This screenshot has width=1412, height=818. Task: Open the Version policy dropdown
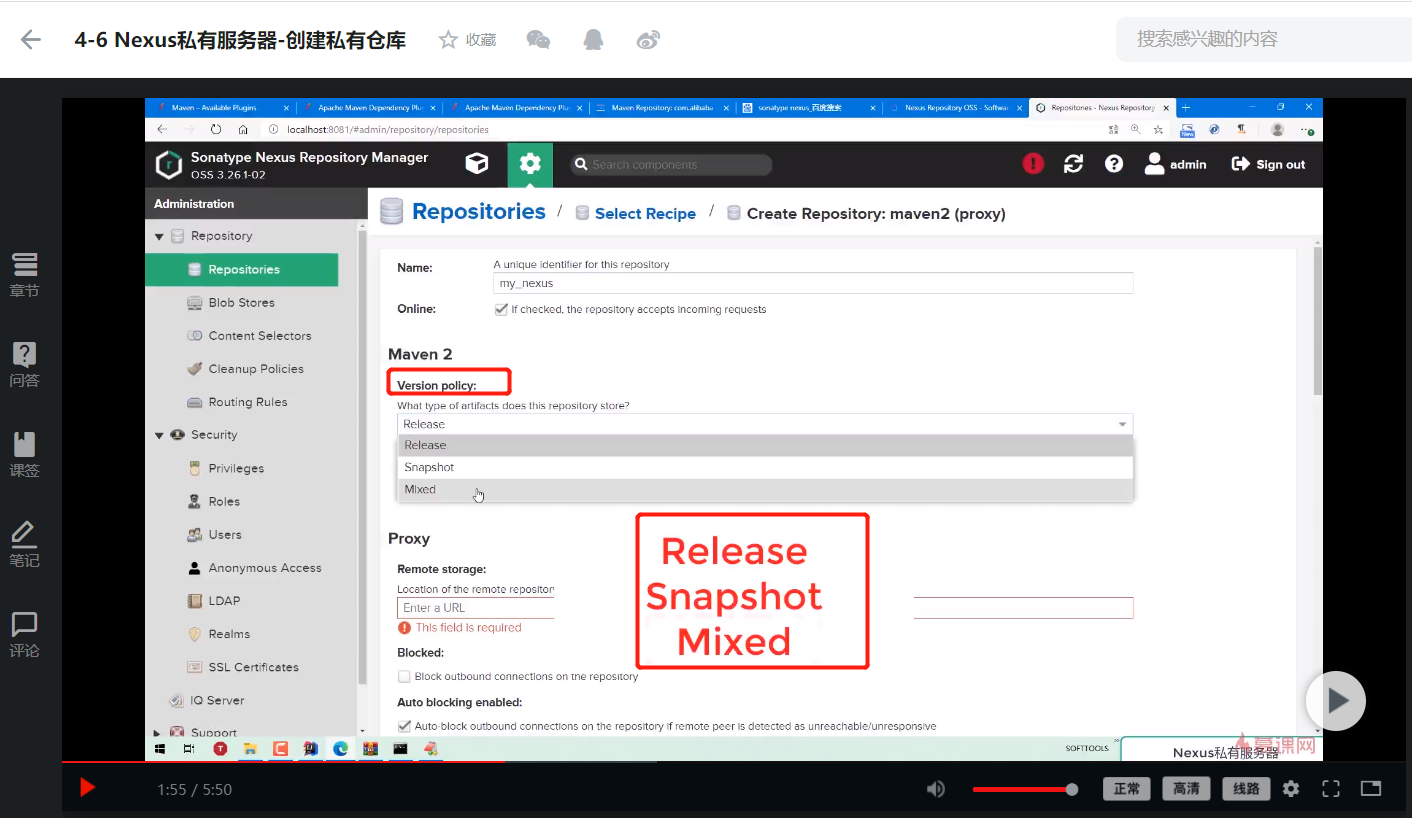765,424
